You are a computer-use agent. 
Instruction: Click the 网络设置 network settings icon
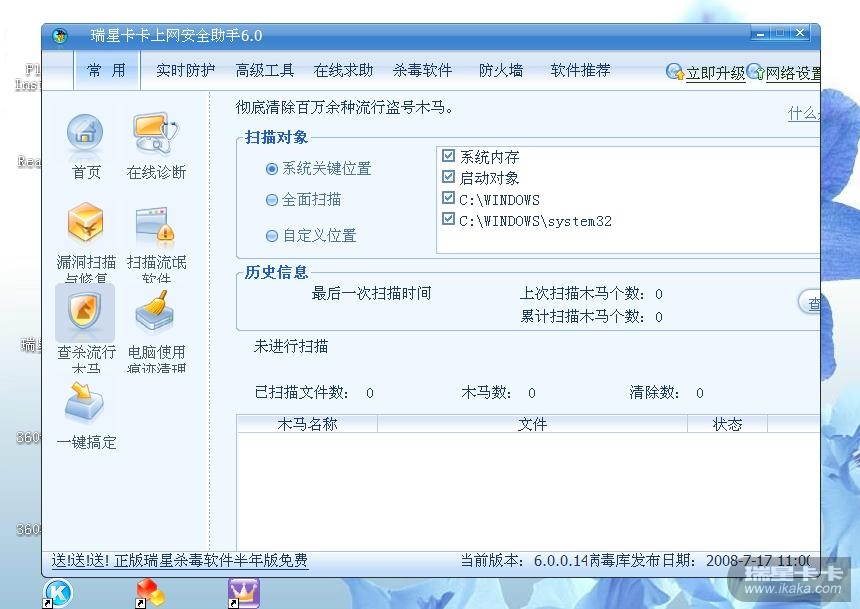click(755, 71)
